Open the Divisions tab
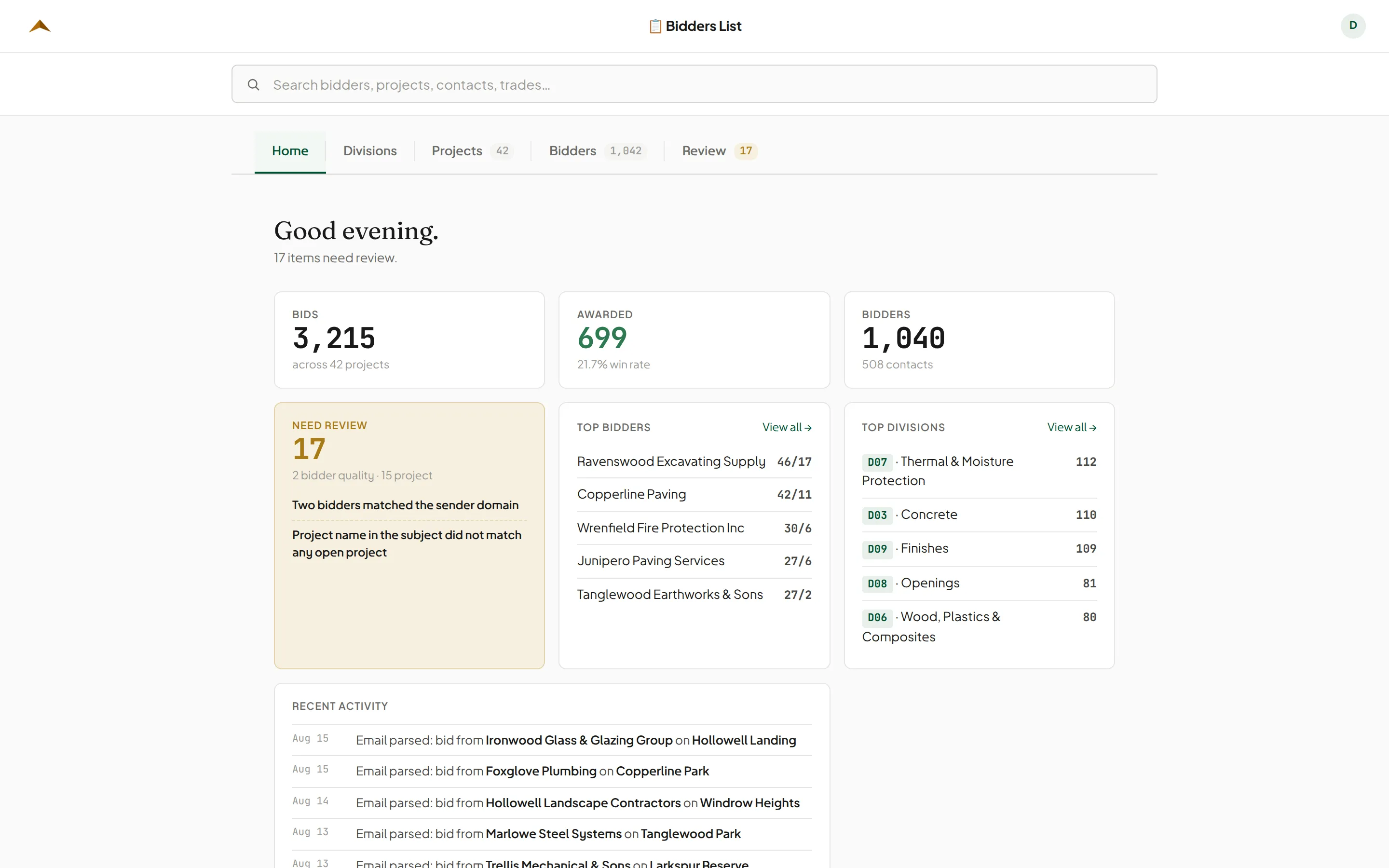1389x868 pixels. coord(369,151)
